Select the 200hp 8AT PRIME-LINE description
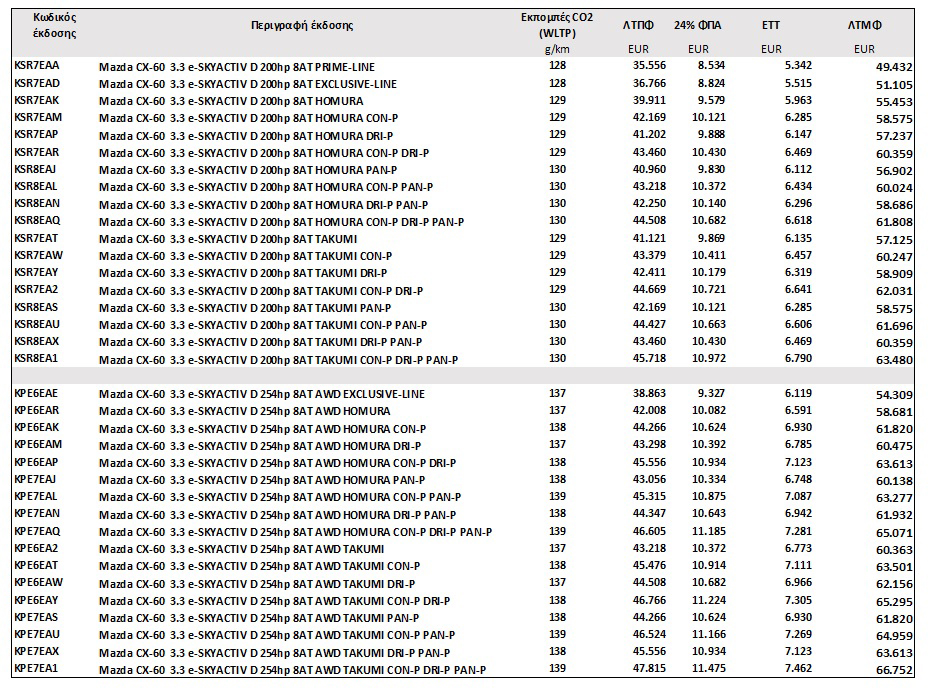The width and height of the screenshot is (930, 694). 237,67
